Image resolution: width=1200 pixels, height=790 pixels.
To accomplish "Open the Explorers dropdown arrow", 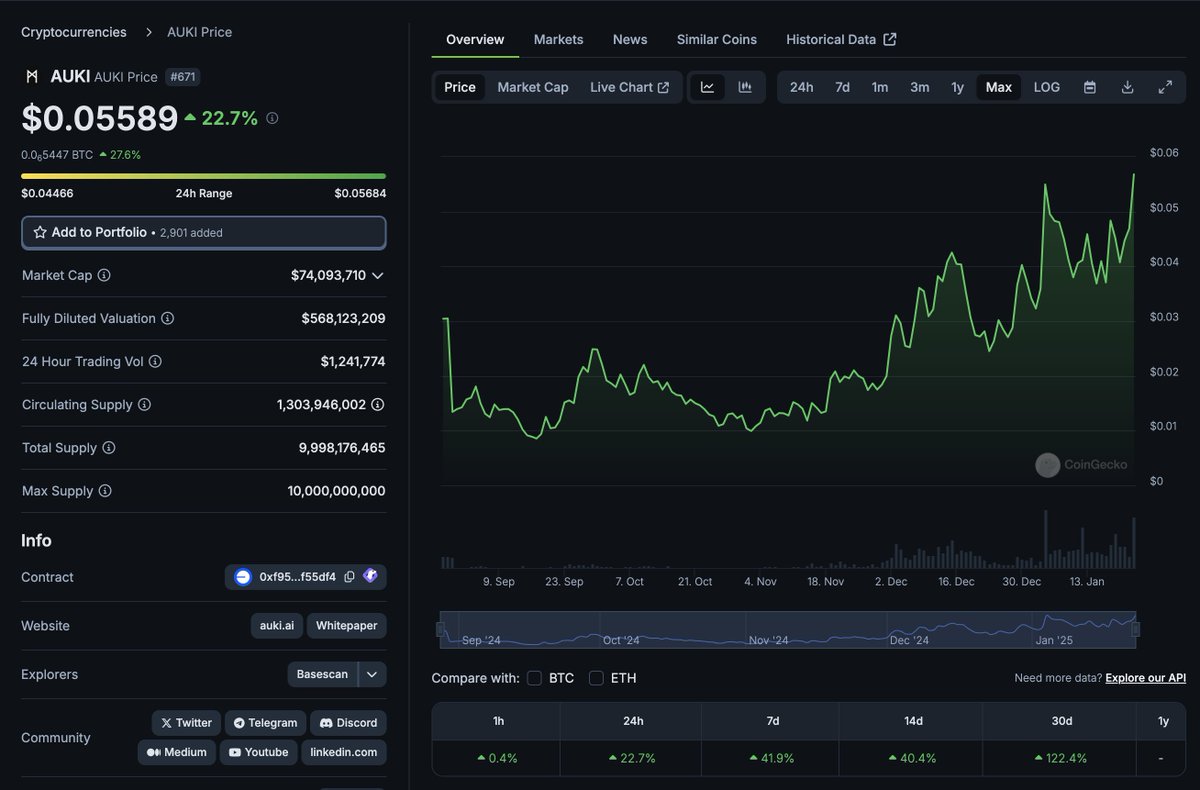I will pos(372,674).
